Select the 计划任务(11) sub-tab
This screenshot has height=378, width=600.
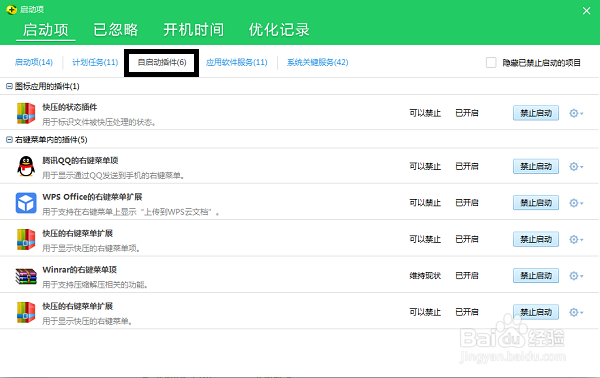[x=95, y=62]
